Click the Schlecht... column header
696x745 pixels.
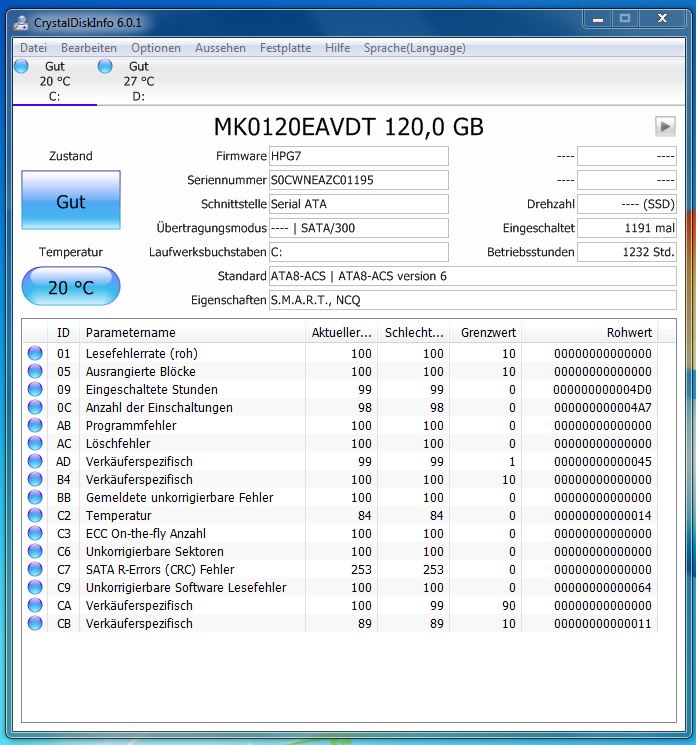click(x=414, y=333)
